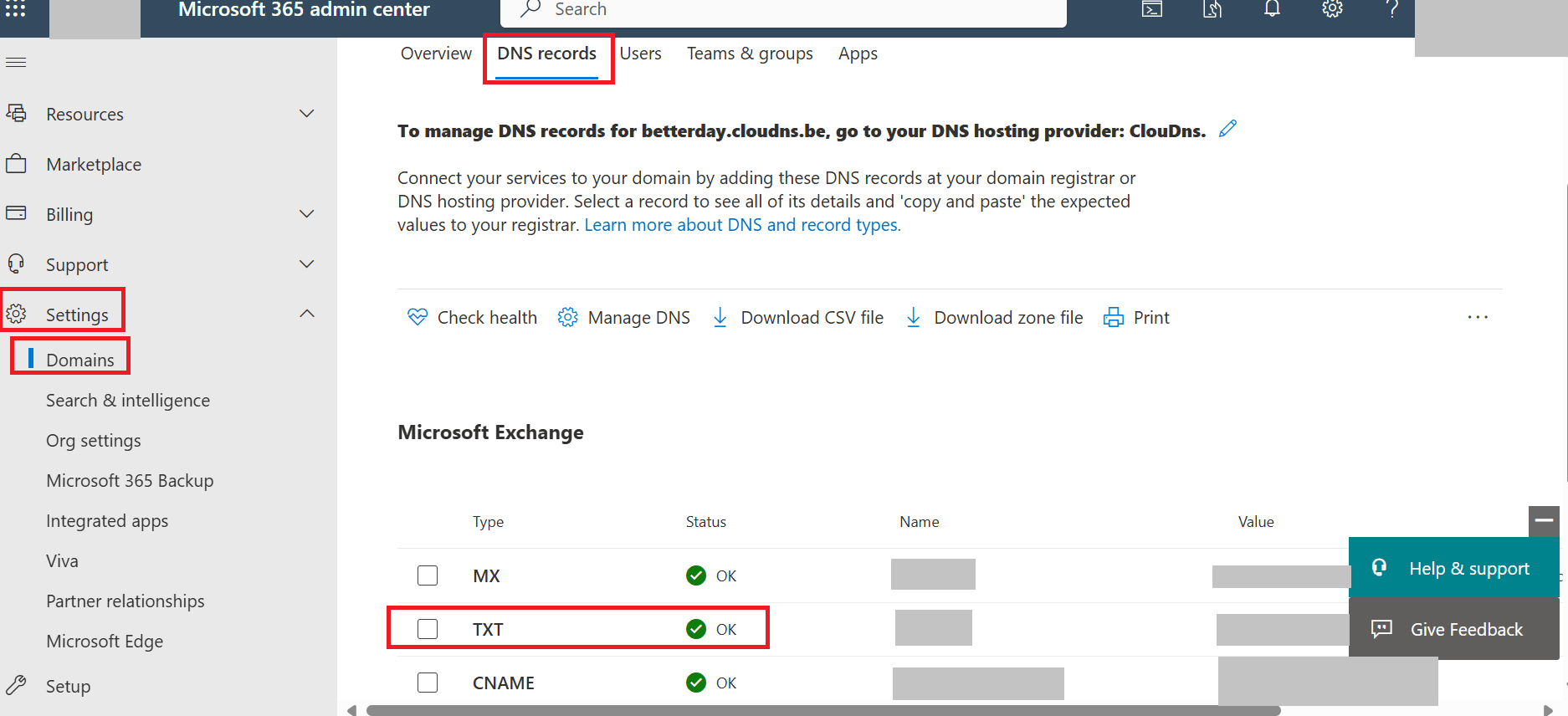Click the help question mark icon
Image resolution: width=1568 pixels, height=716 pixels.
pyautogui.click(x=1391, y=9)
